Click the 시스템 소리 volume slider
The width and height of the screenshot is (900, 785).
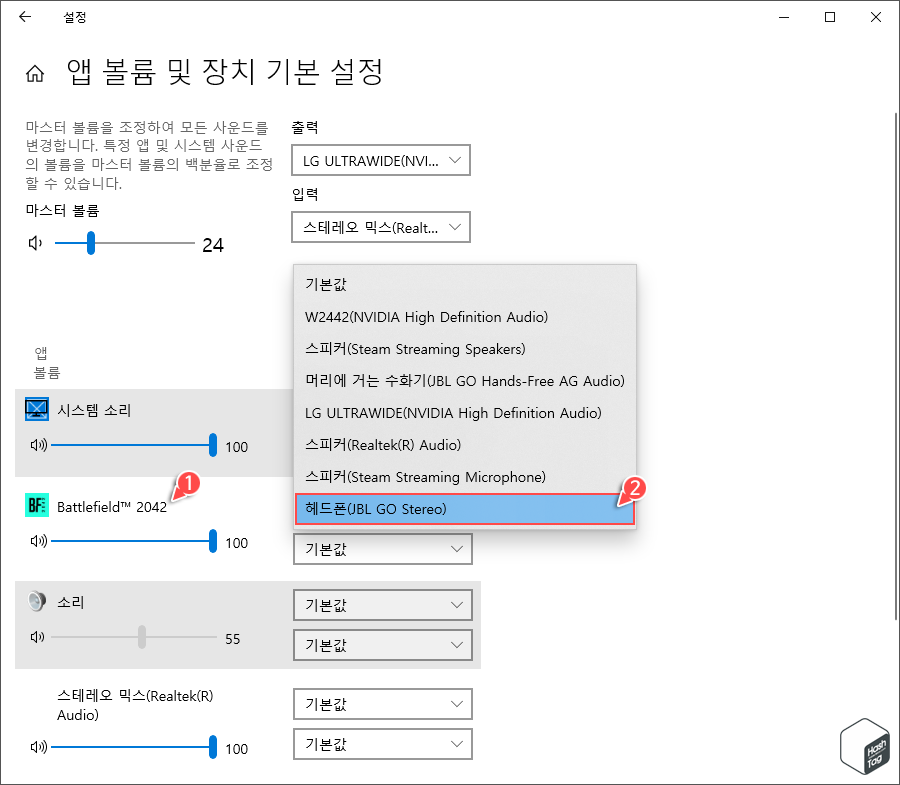134,445
